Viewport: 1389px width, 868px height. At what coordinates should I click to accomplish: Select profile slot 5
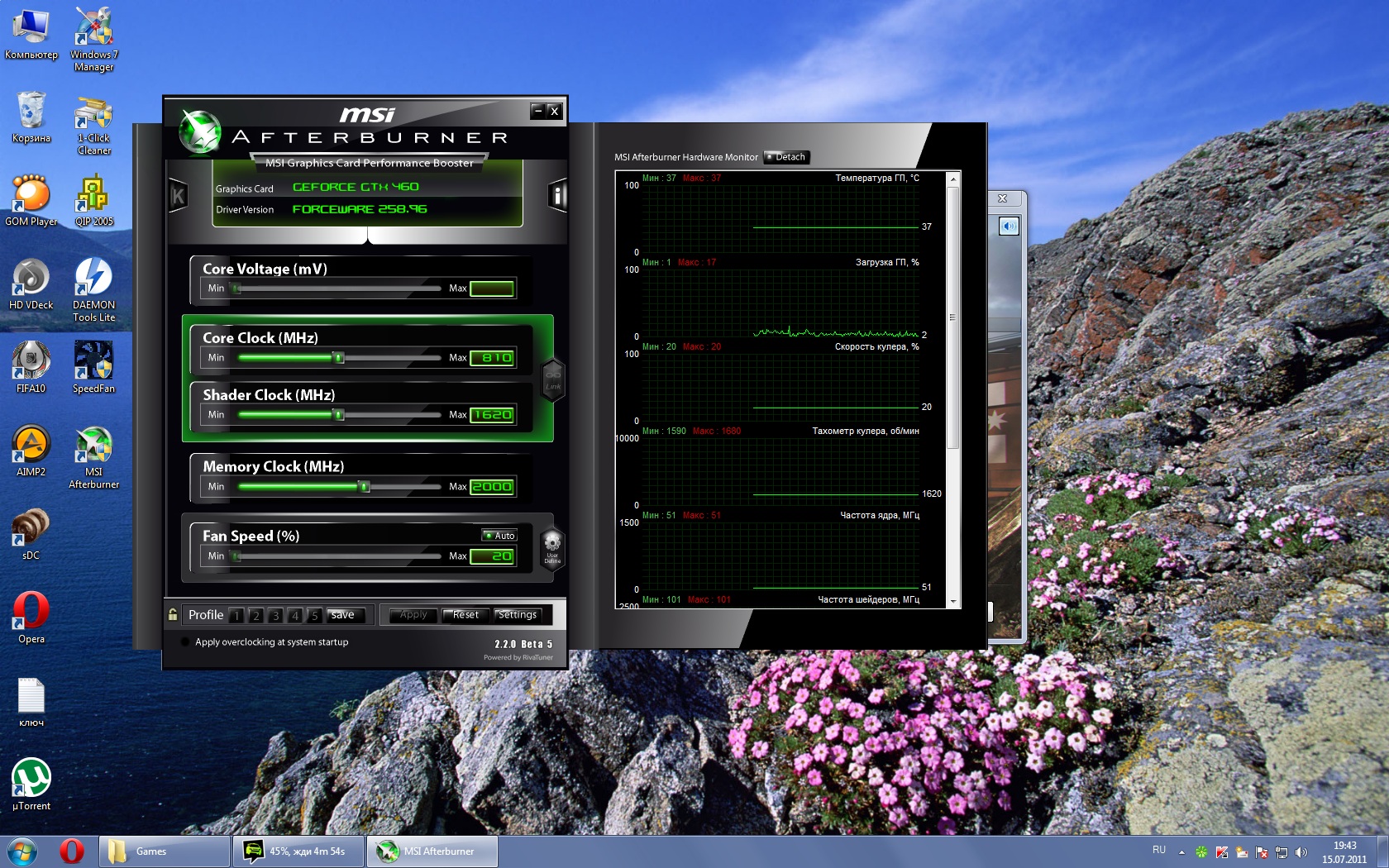click(314, 615)
